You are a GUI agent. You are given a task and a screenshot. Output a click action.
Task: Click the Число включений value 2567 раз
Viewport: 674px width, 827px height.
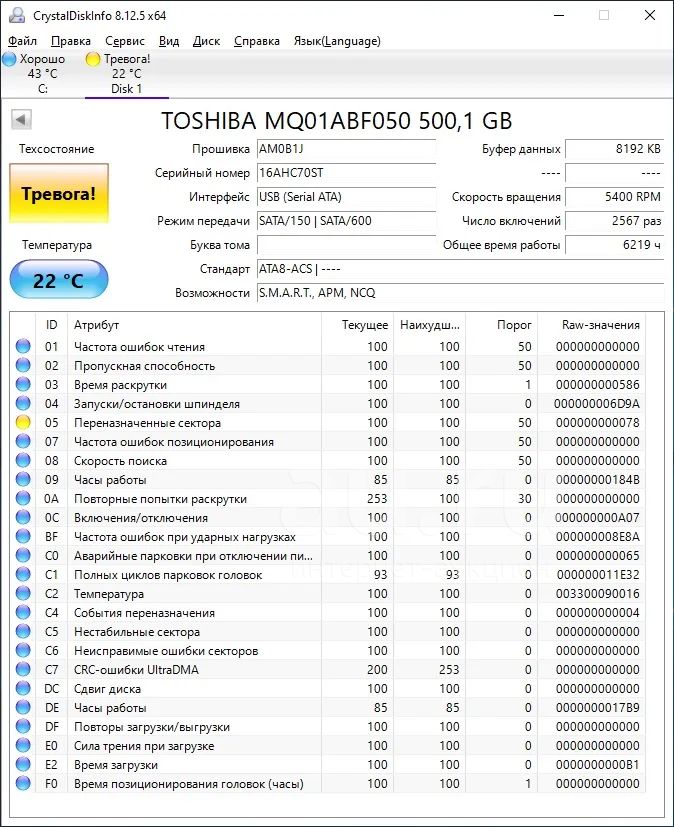(614, 220)
